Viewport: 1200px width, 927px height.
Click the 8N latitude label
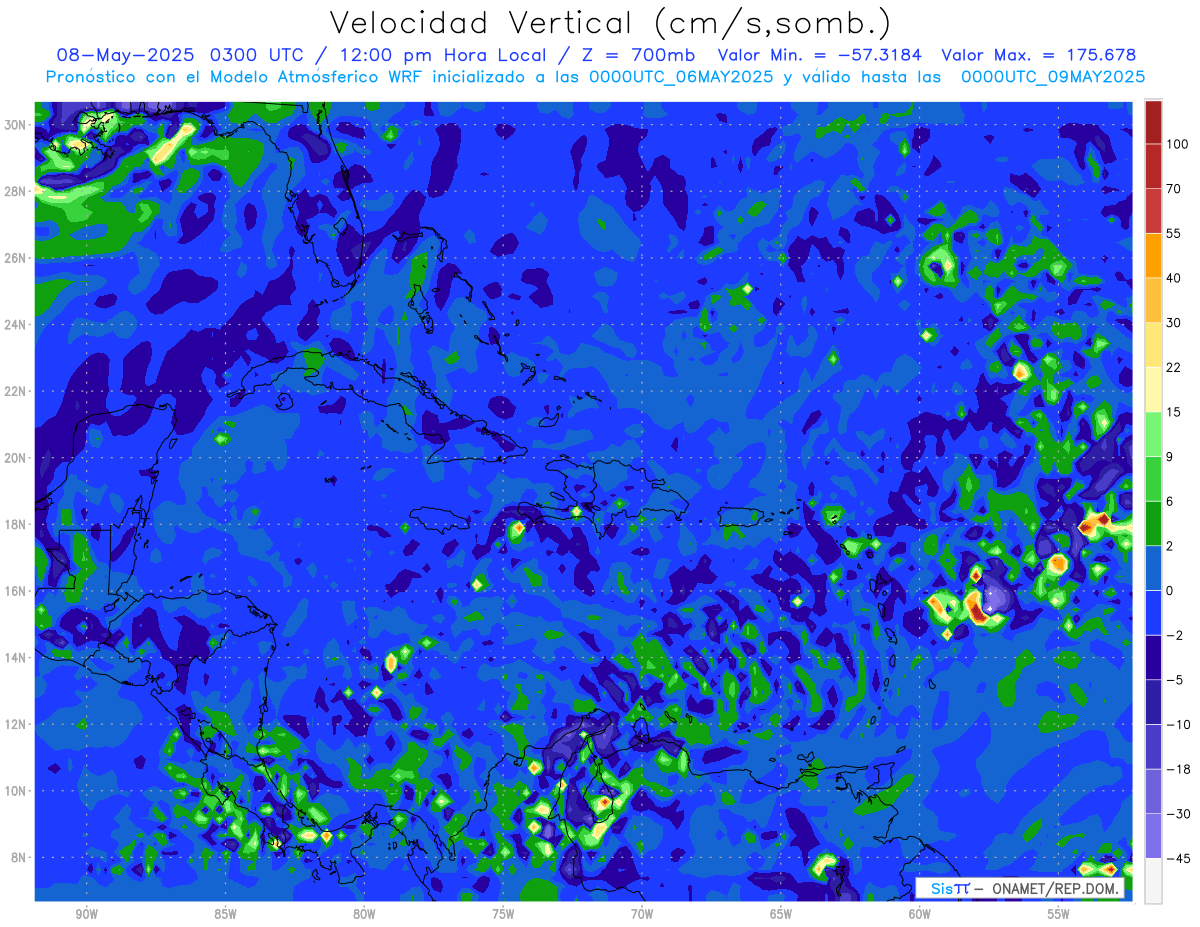pos(18,858)
